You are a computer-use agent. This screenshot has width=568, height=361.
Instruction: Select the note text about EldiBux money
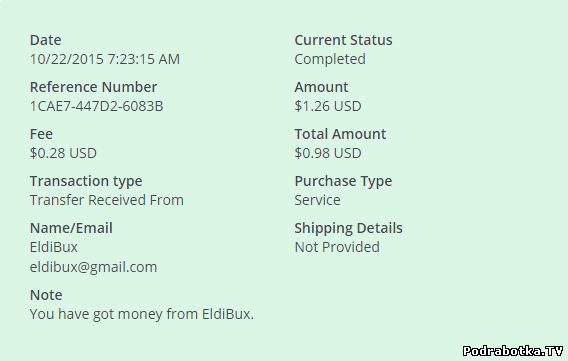click(x=142, y=314)
